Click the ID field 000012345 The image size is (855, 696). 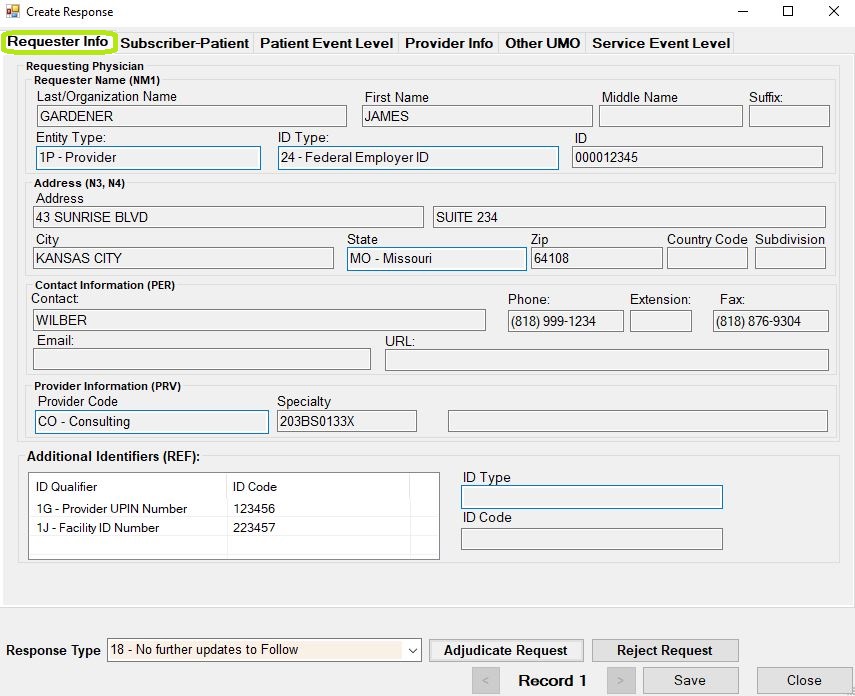[x=697, y=158]
